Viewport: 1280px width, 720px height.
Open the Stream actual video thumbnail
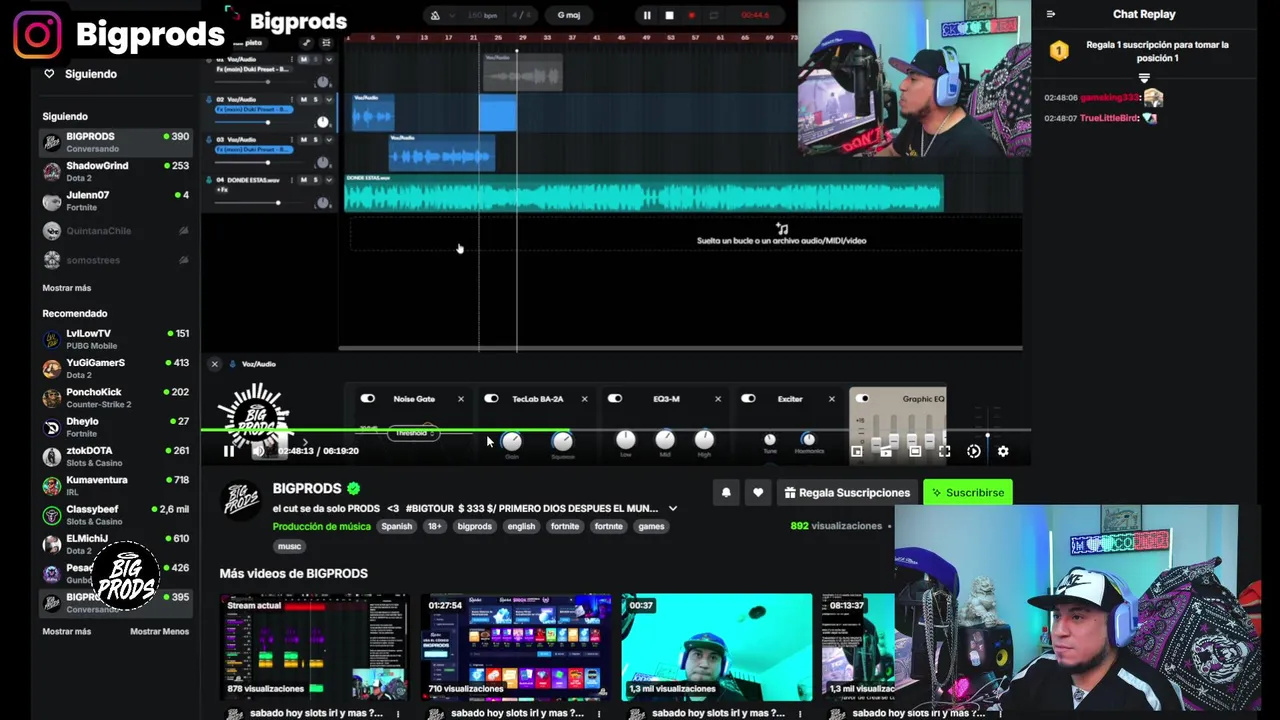[315, 647]
